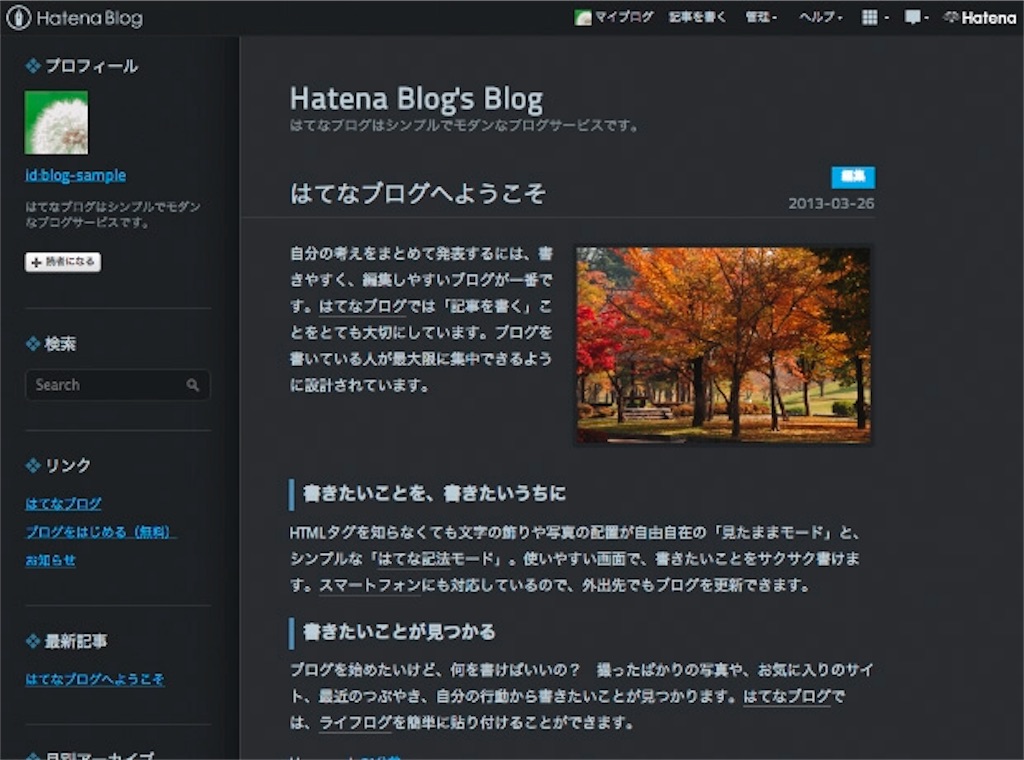Click the はてなブログへようこそ article heading
Screen dimensions: 1024x760
tap(418, 193)
